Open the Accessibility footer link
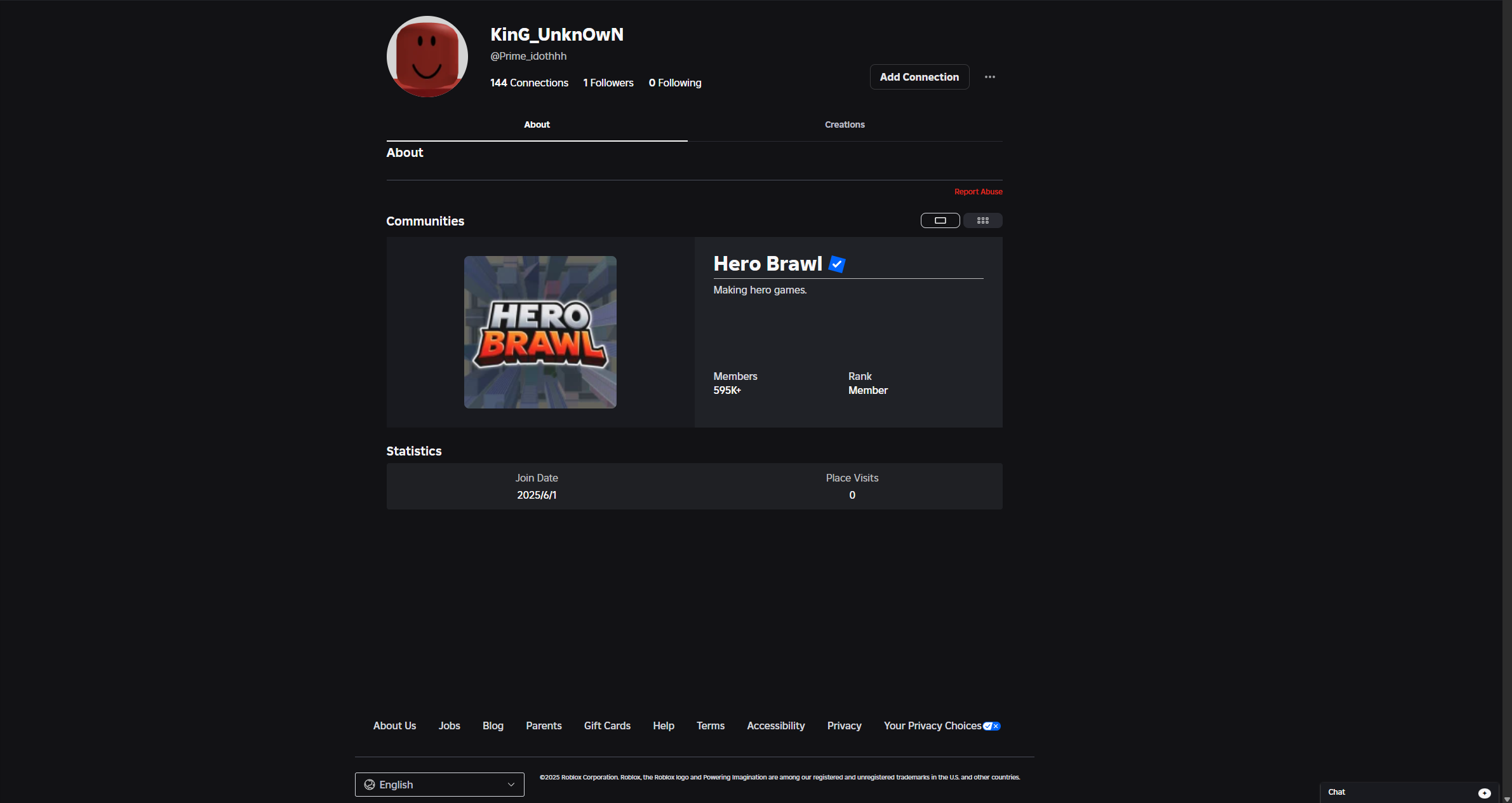 click(775, 725)
